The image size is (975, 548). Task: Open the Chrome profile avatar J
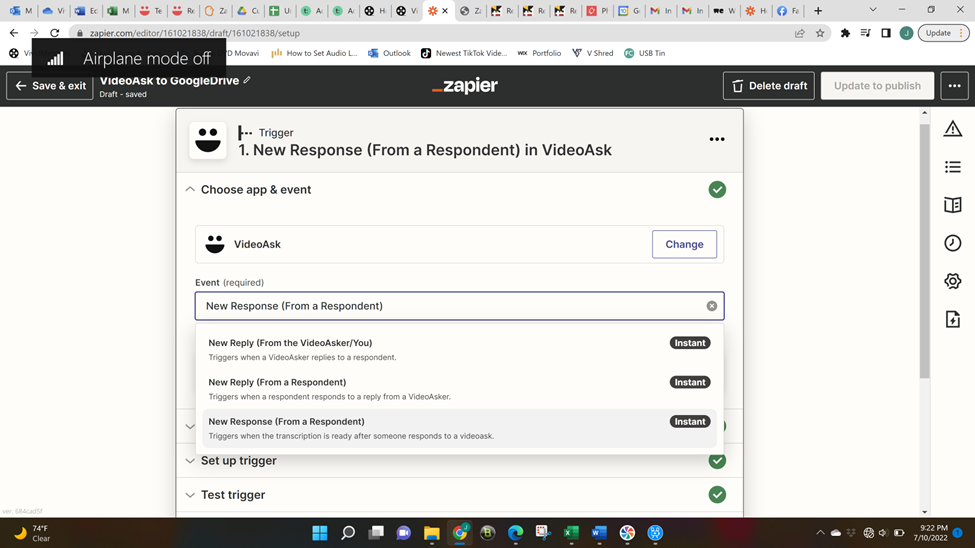coord(906,33)
